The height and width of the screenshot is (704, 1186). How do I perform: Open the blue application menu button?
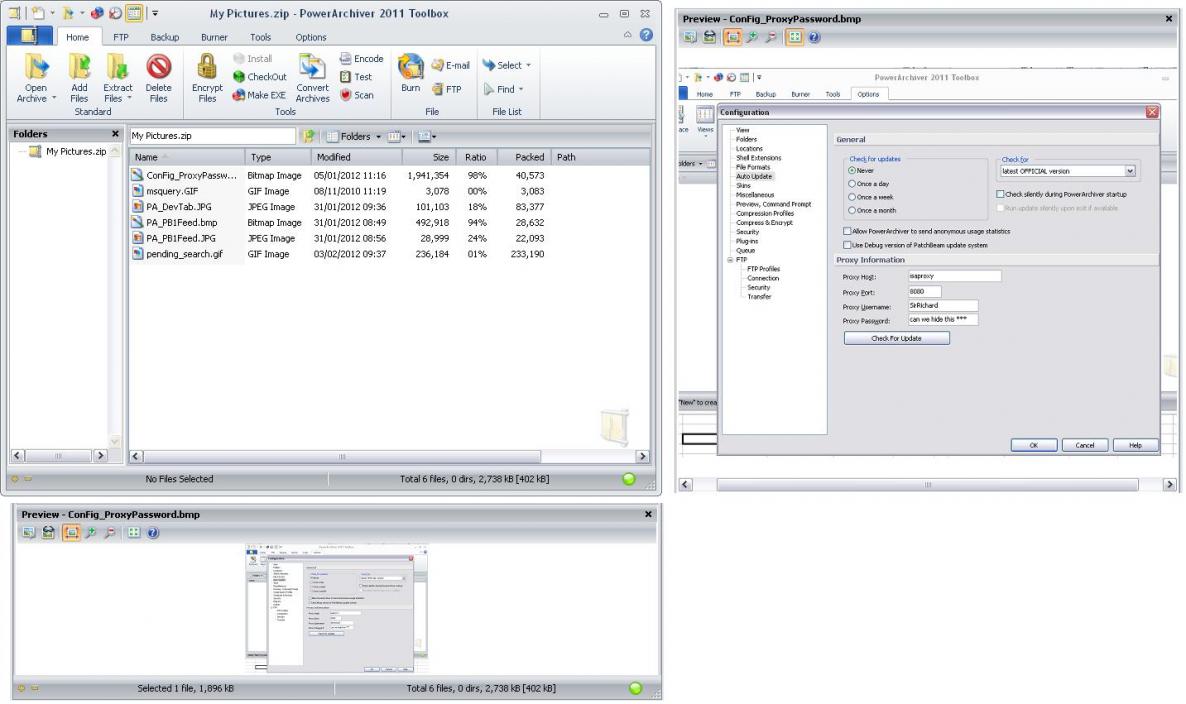pyautogui.click(x=29, y=36)
